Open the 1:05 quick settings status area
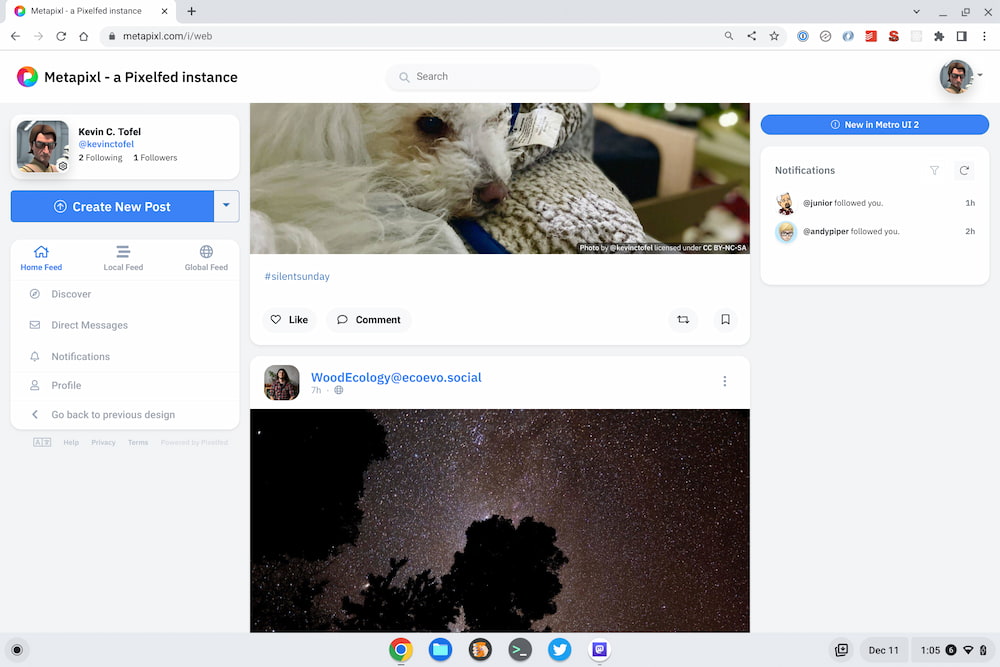The width and height of the screenshot is (1000, 667). click(953, 650)
